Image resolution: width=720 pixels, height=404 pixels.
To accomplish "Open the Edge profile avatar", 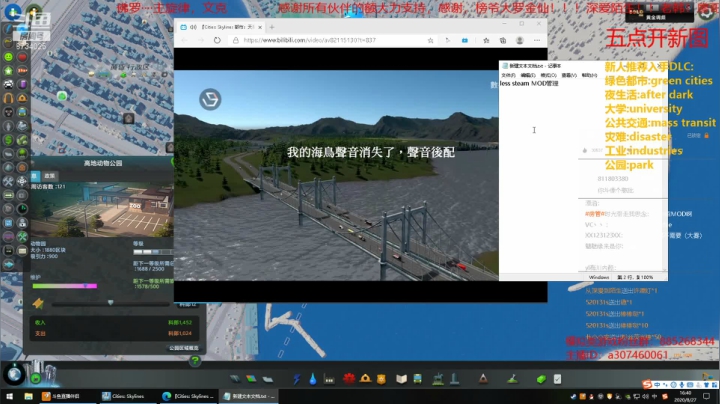I will click(x=520, y=40).
